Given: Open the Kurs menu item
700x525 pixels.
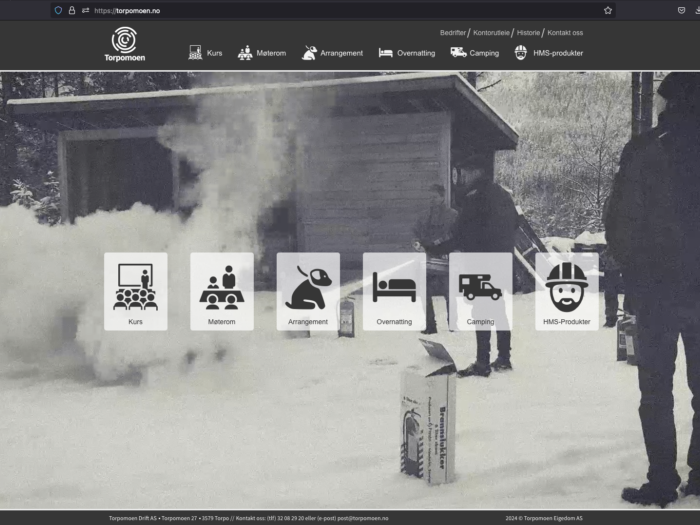Looking at the screenshot, I should click(x=214, y=53).
